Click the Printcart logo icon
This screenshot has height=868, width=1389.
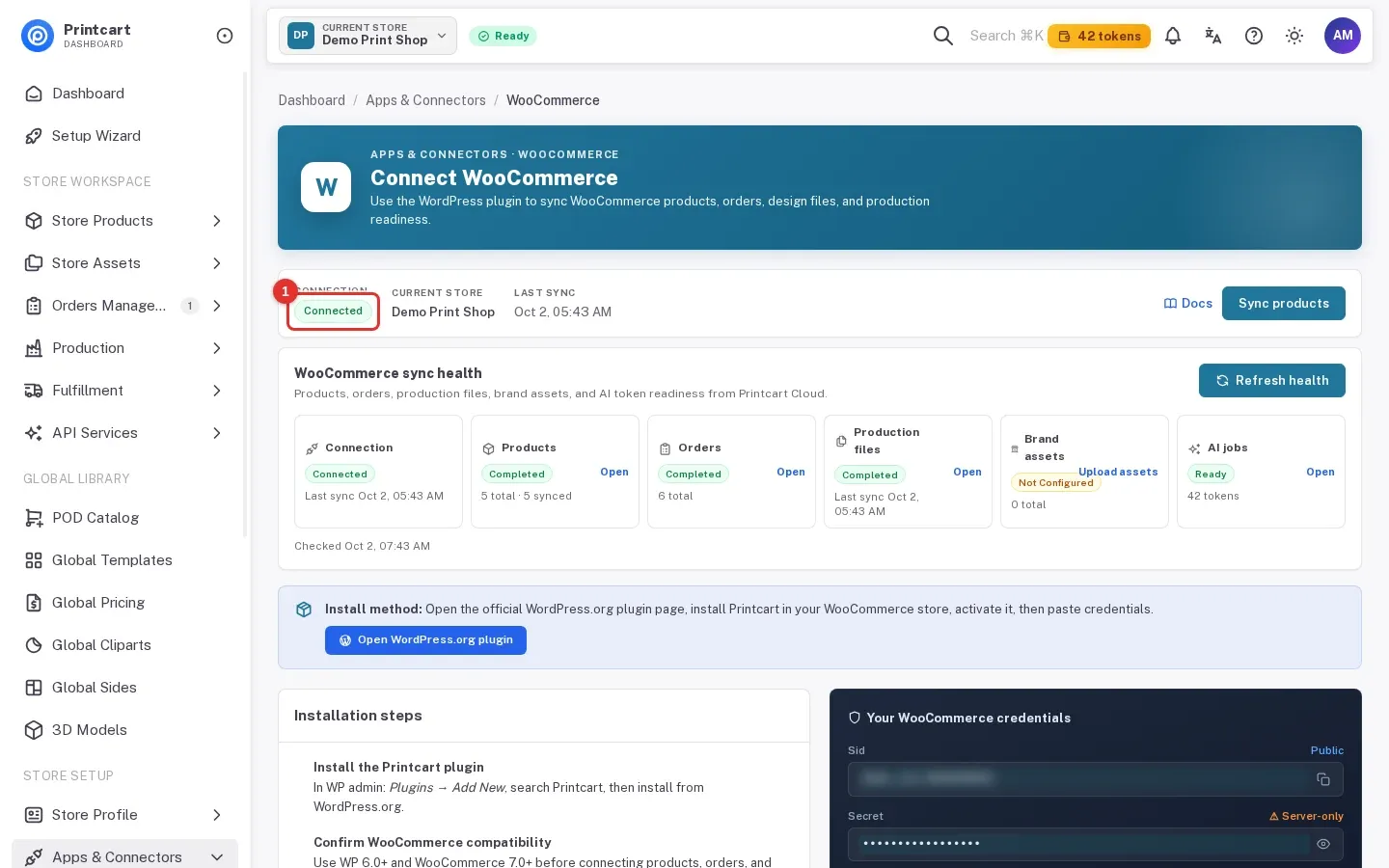[38, 36]
